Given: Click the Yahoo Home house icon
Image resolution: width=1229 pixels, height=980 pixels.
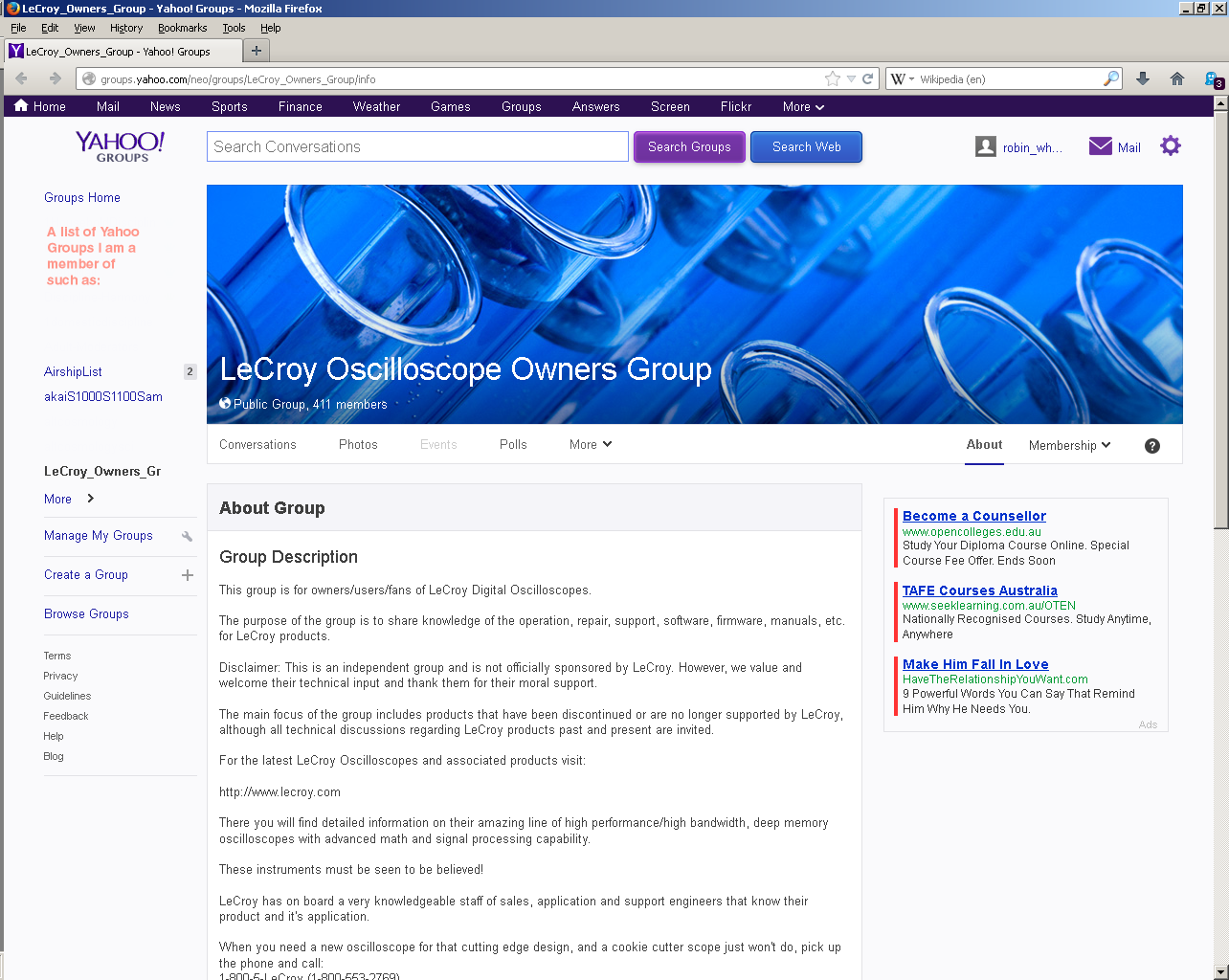Looking at the screenshot, I should [21, 106].
